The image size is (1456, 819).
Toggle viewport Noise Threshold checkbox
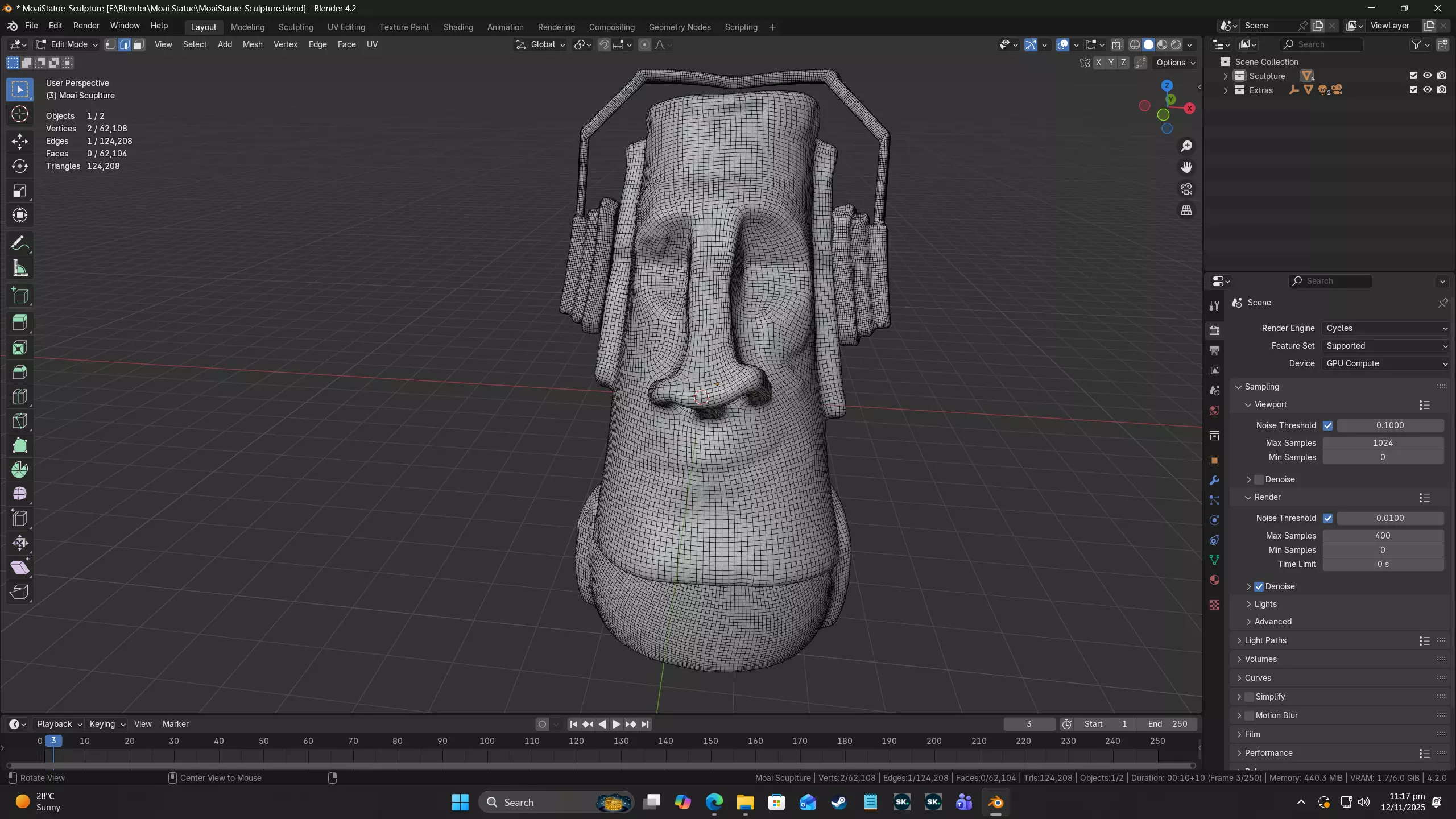pos(1328,425)
